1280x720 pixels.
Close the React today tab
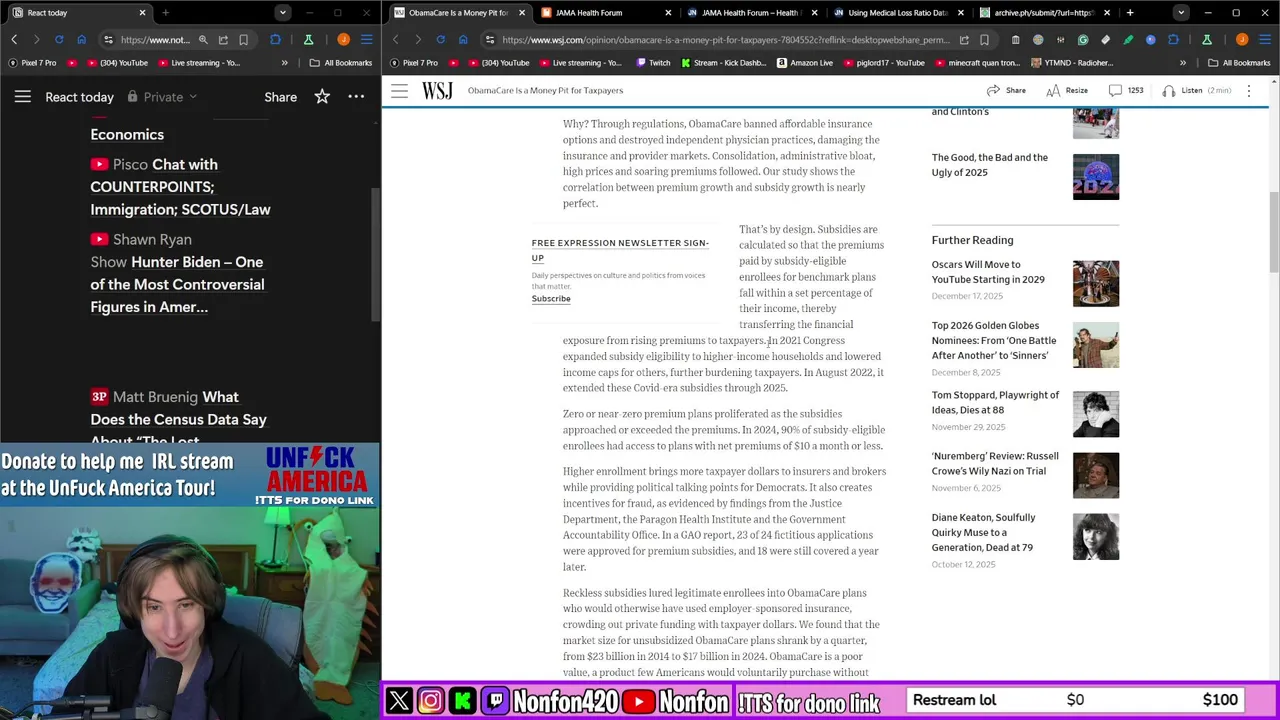point(142,13)
